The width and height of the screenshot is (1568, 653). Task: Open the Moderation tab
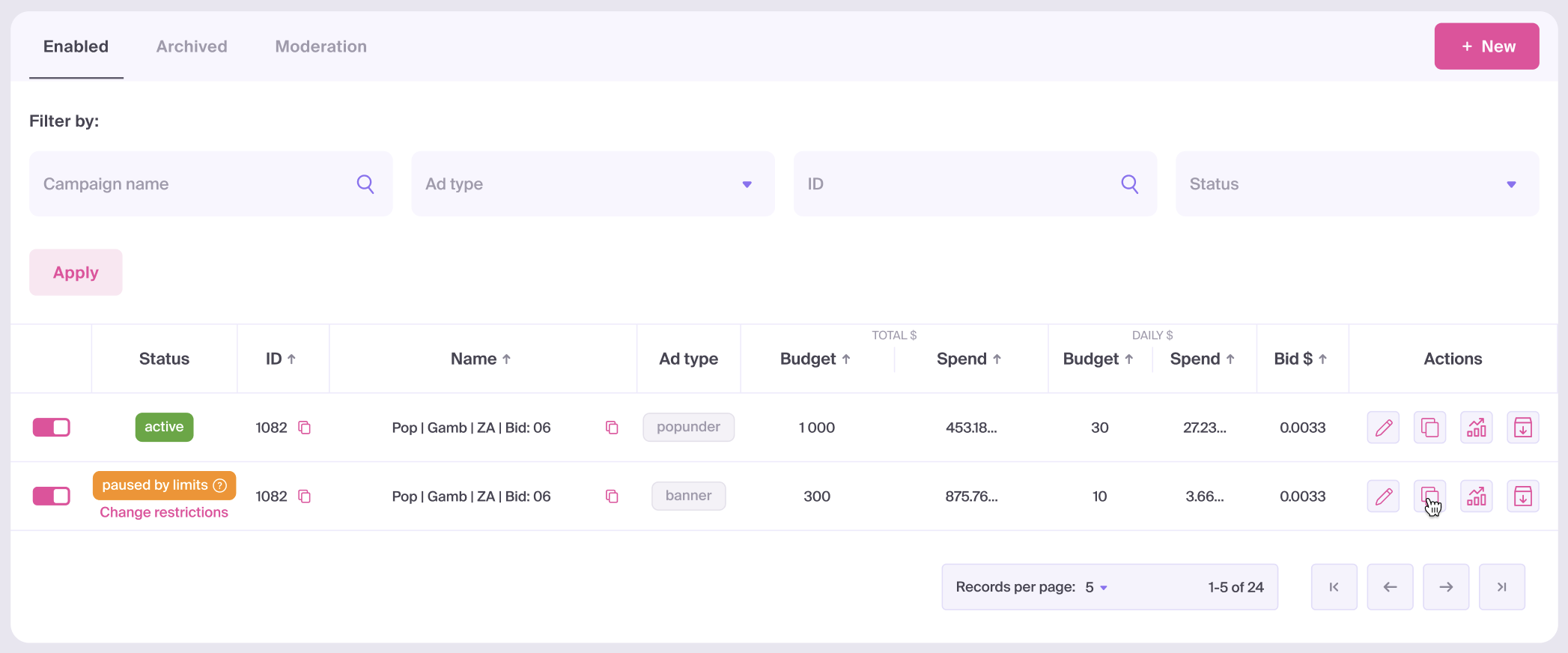click(x=320, y=46)
